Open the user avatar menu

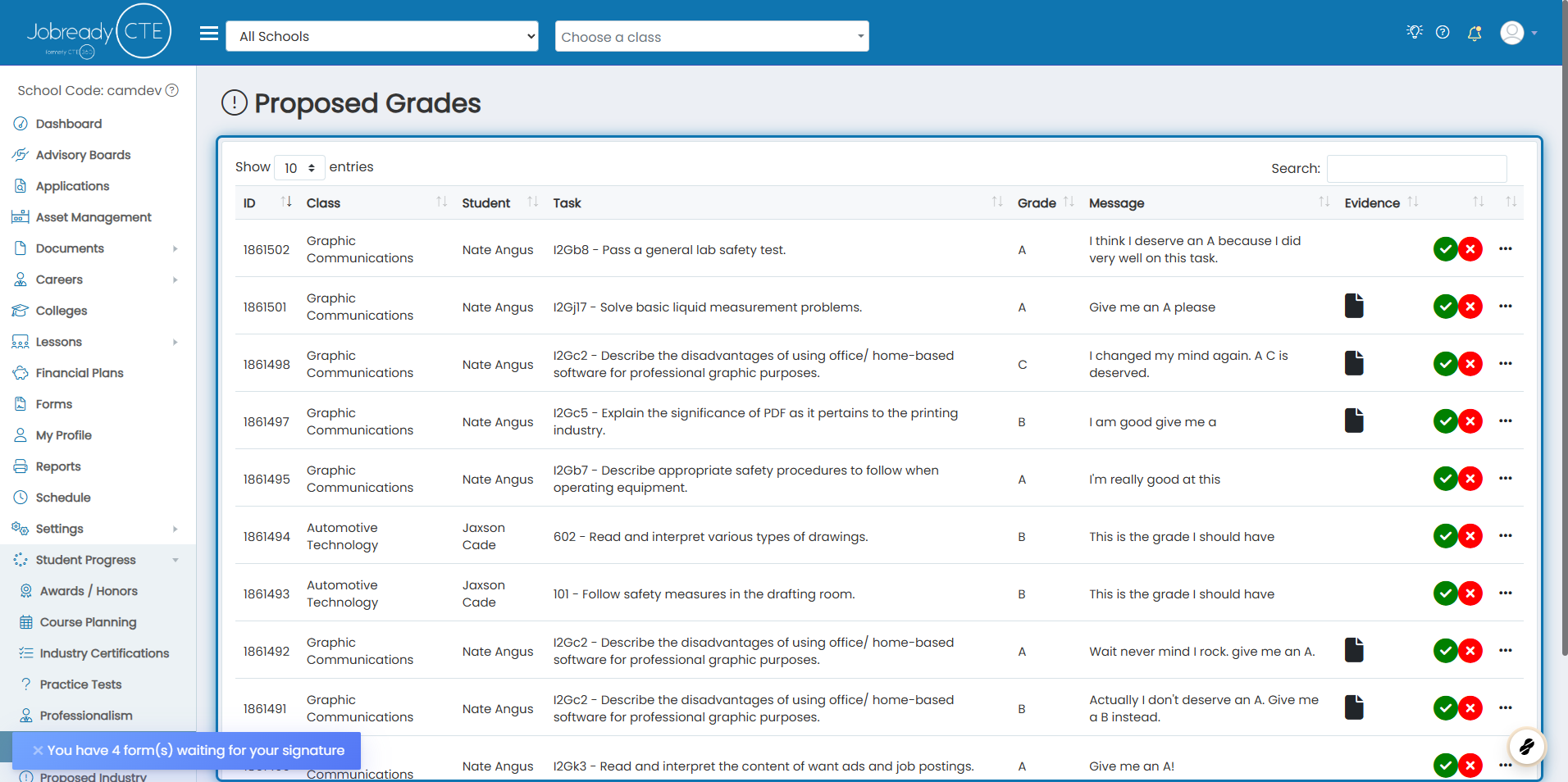pos(1518,33)
